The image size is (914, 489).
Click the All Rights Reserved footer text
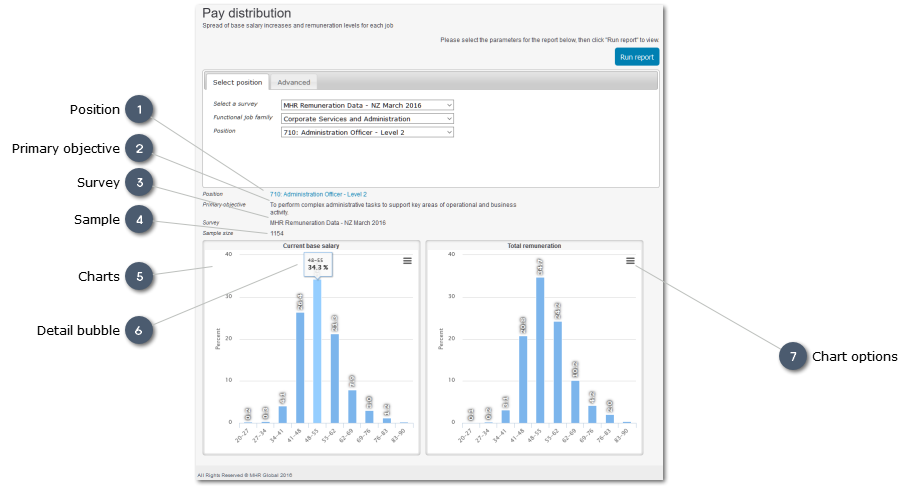pyautogui.click(x=245, y=476)
